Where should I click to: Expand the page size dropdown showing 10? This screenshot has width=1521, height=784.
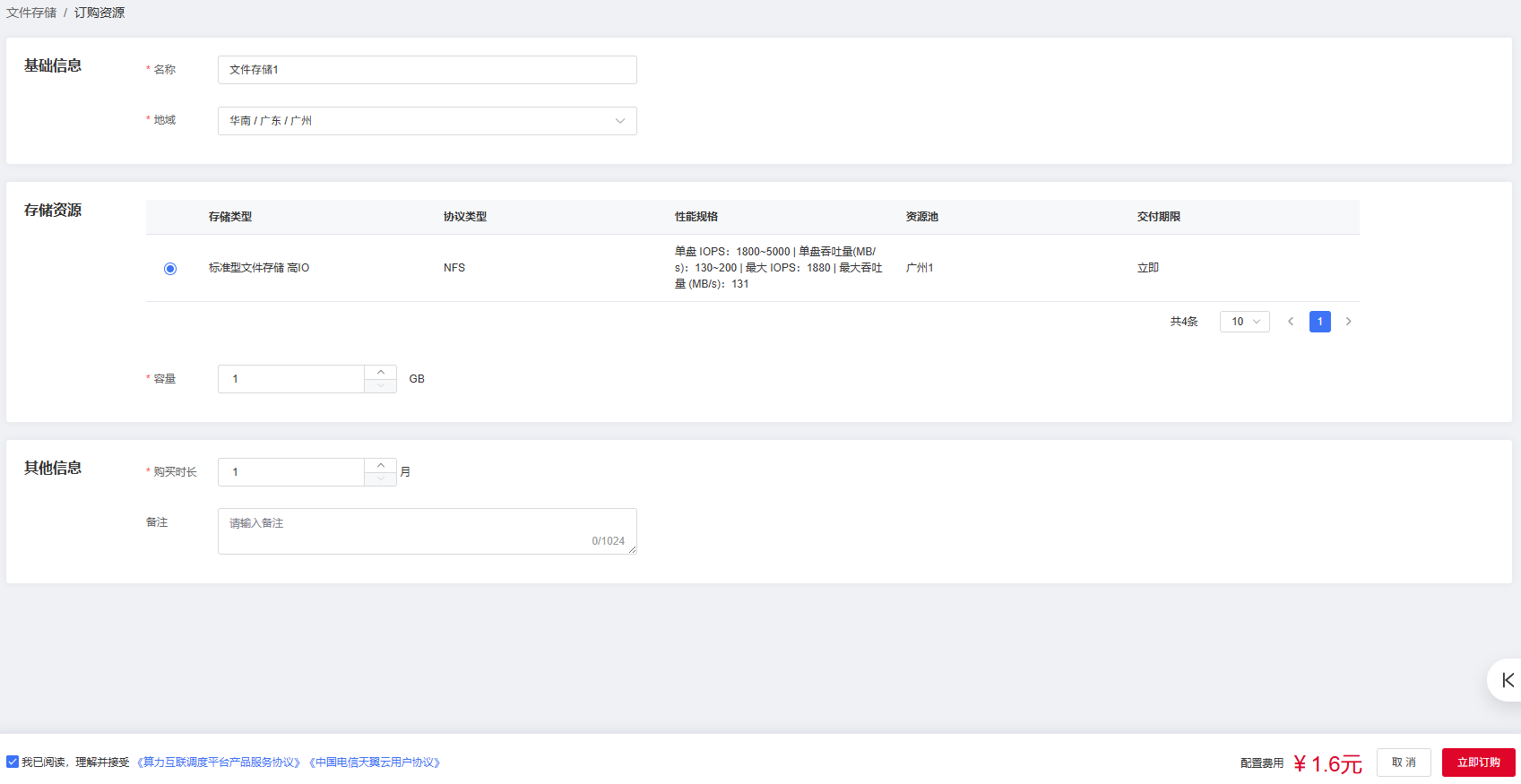pyautogui.click(x=1244, y=322)
